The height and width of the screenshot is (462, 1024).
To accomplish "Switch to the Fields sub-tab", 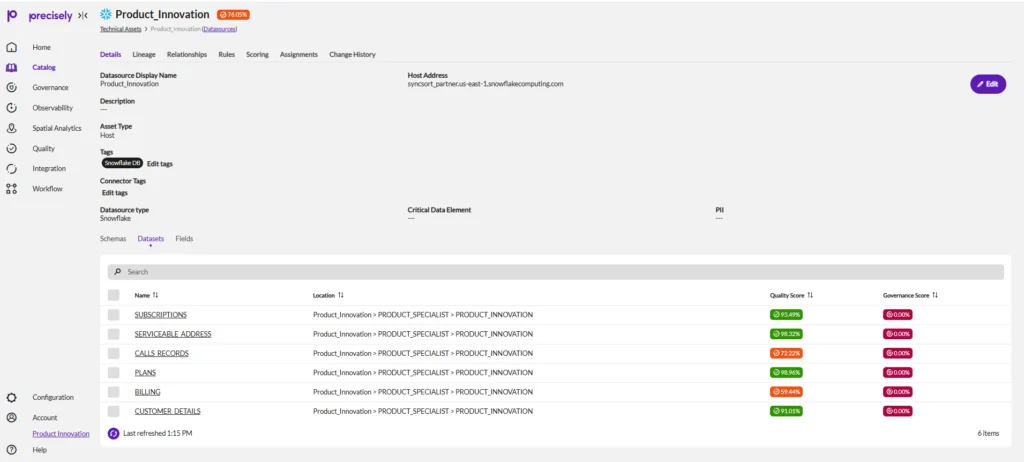I will pyautogui.click(x=184, y=239).
